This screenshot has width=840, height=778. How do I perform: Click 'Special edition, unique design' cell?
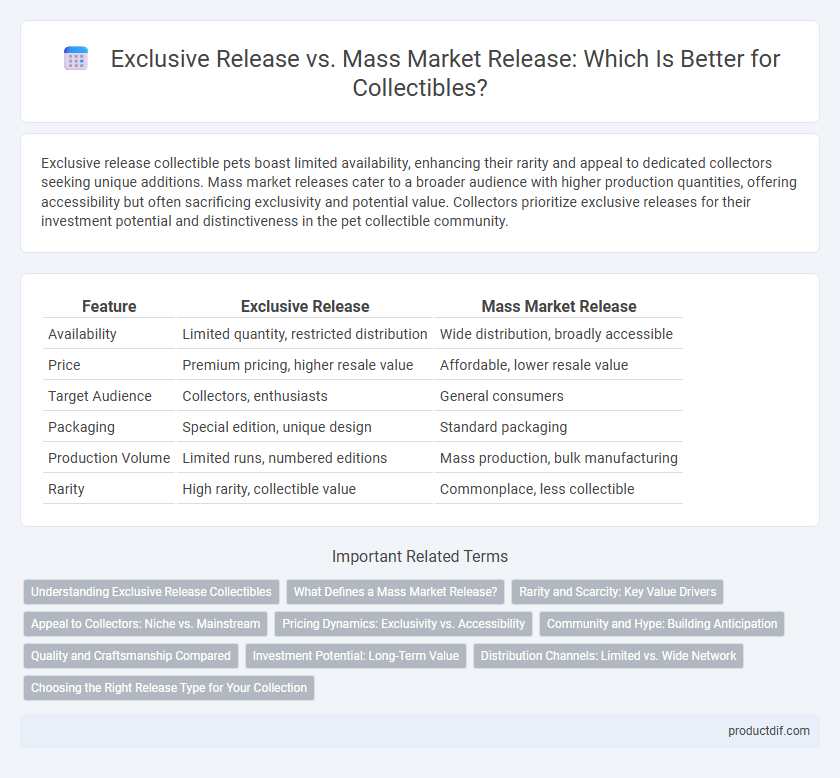[x=305, y=427]
